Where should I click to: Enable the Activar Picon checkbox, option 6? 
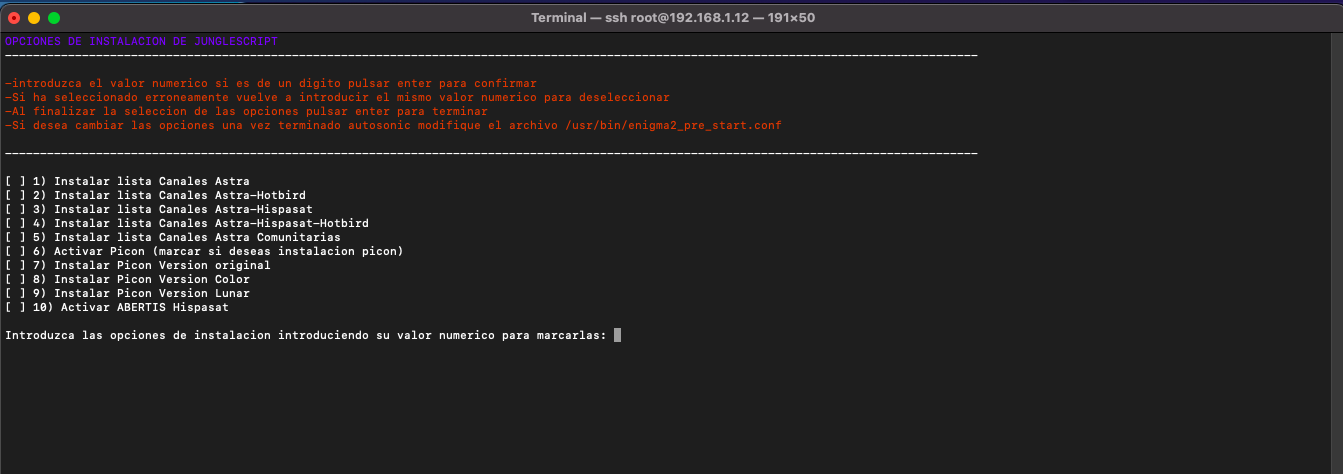[x=16, y=251]
